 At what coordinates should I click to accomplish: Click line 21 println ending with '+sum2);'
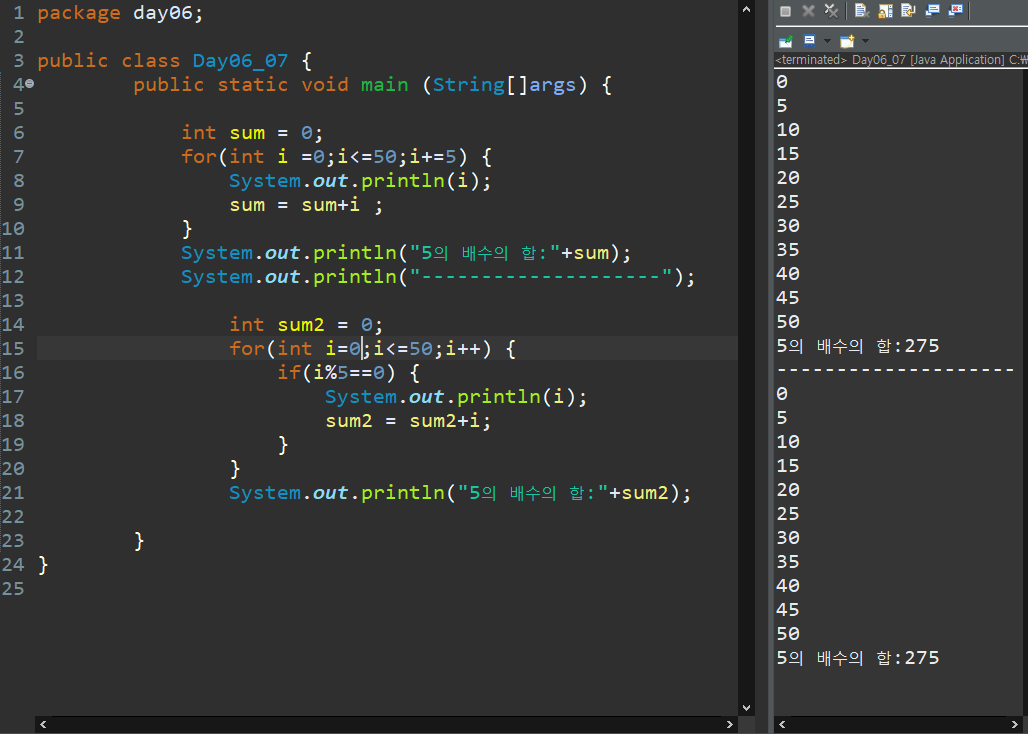click(460, 493)
